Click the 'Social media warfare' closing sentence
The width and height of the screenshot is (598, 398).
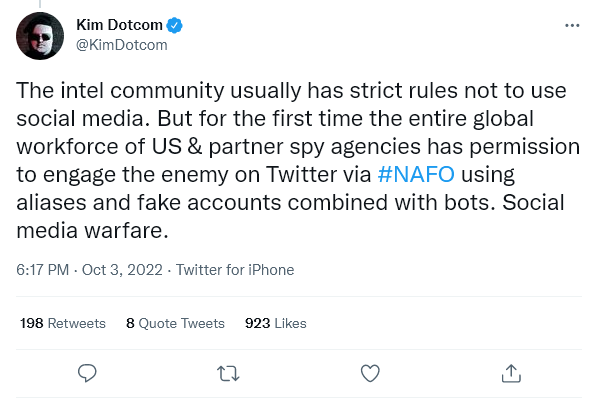click(290, 216)
